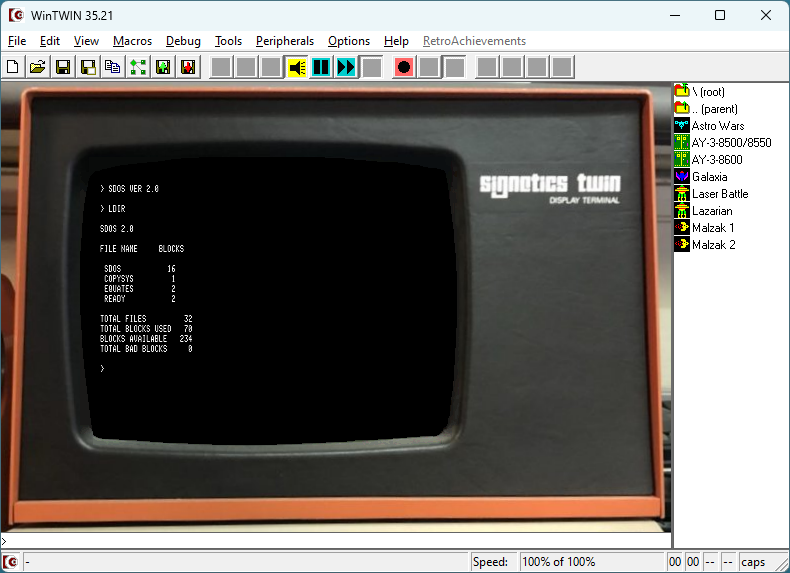Click the red down-arrow save state icon
This screenshot has width=790, height=573.
pyautogui.click(x=188, y=67)
